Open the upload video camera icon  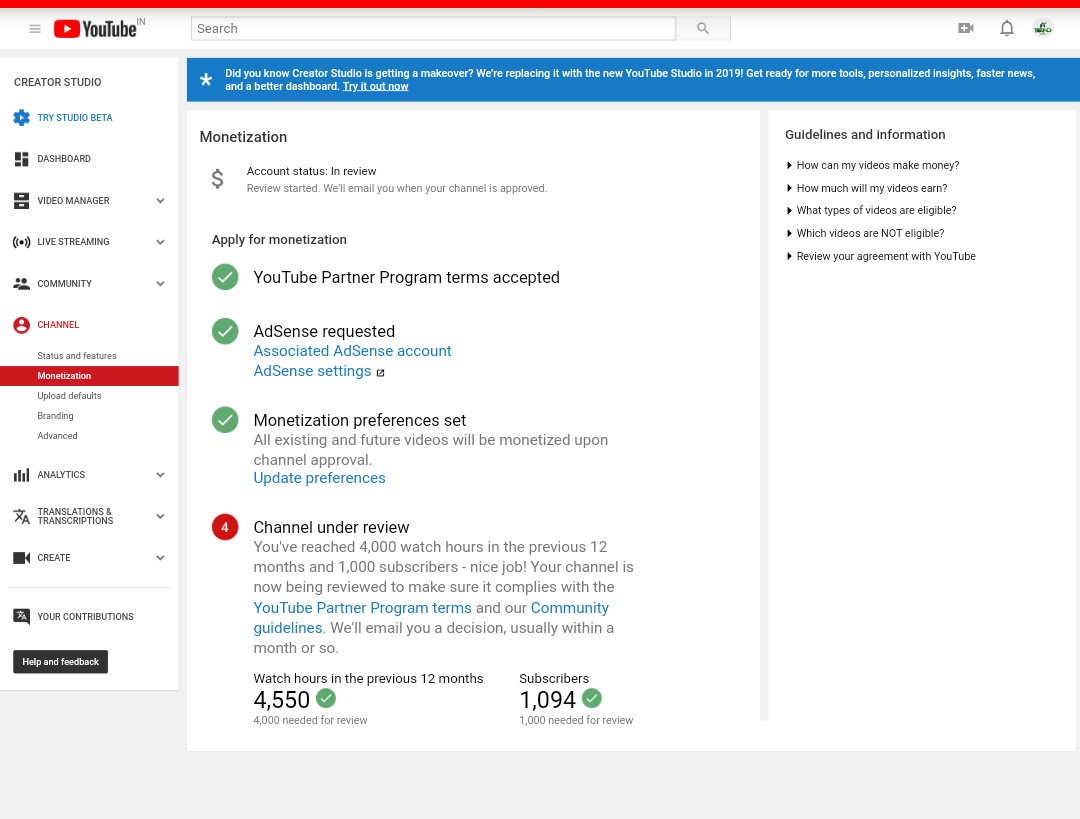966,28
